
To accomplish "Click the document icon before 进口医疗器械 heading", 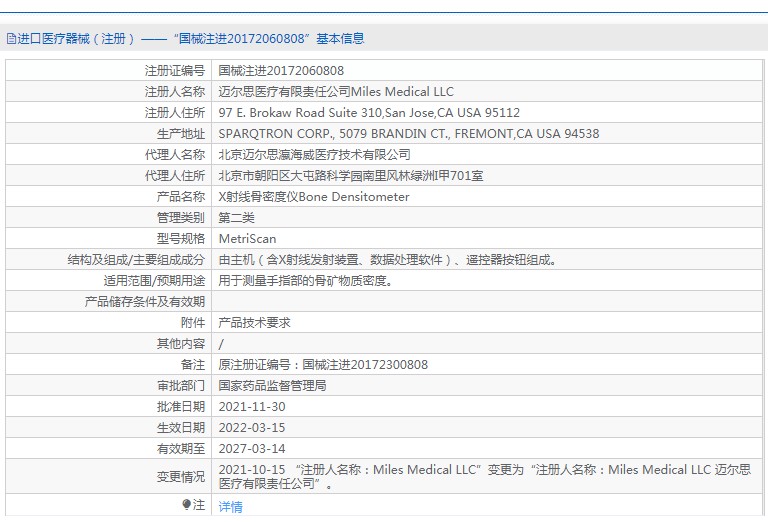I will click(x=11, y=39).
